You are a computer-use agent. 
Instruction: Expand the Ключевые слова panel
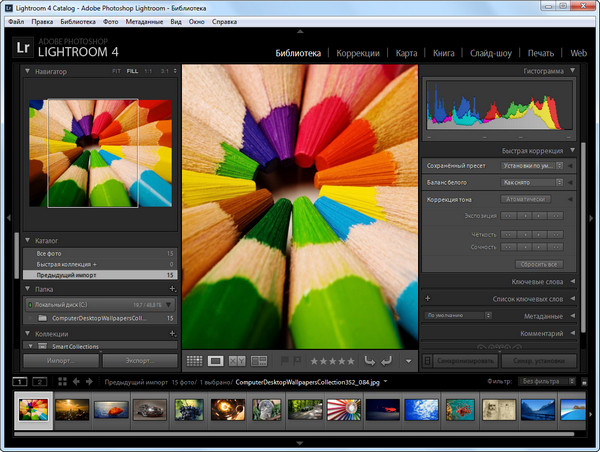click(572, 281)
